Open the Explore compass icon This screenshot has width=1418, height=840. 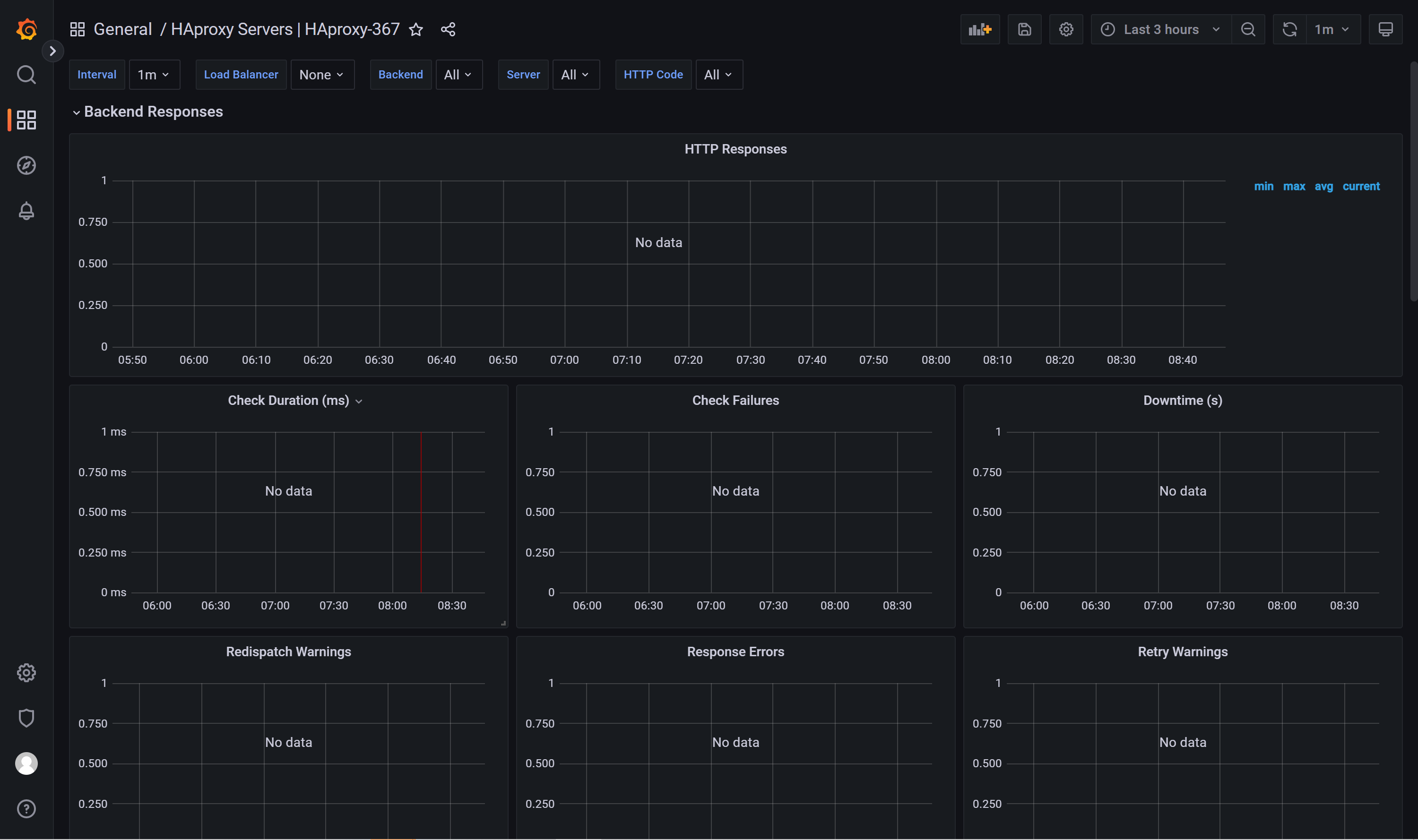[26, 165]
